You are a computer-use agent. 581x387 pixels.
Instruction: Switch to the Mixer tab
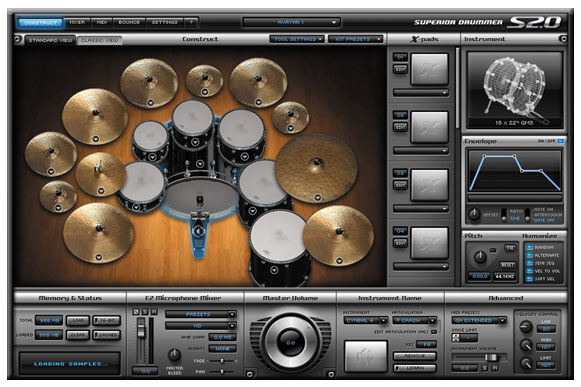point(77,23)
